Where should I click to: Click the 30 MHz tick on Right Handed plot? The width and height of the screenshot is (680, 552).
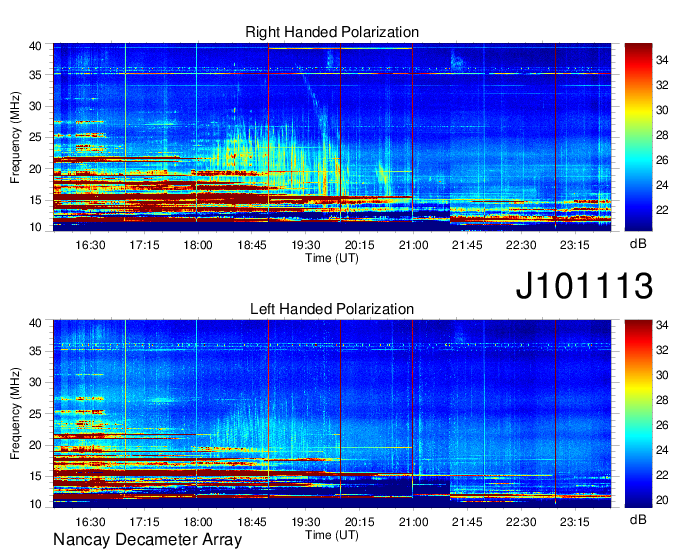point(35,106)
